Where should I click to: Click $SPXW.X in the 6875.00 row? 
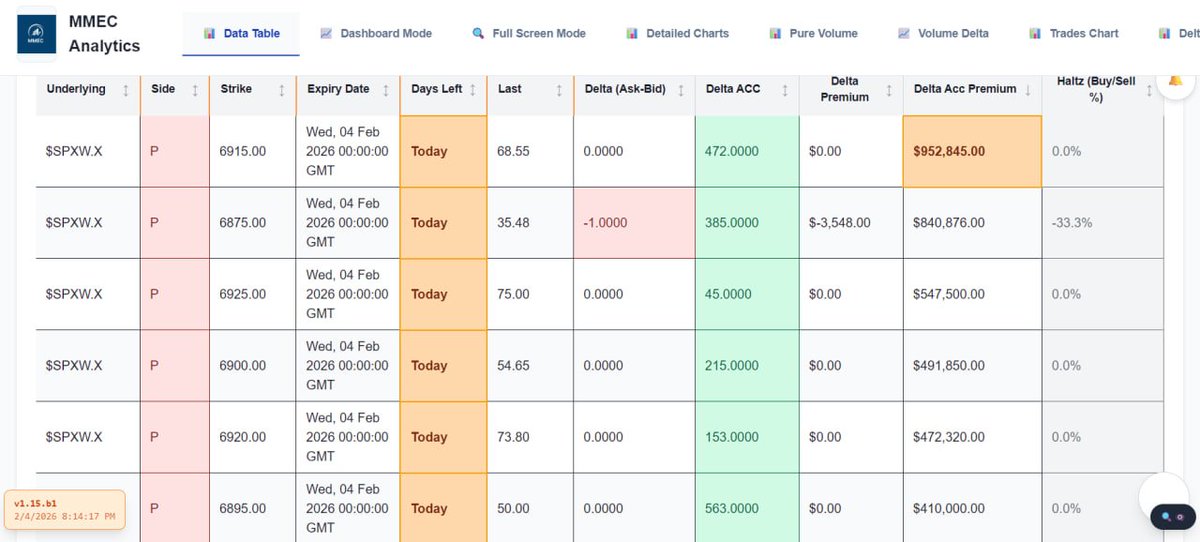pos(74,223)
